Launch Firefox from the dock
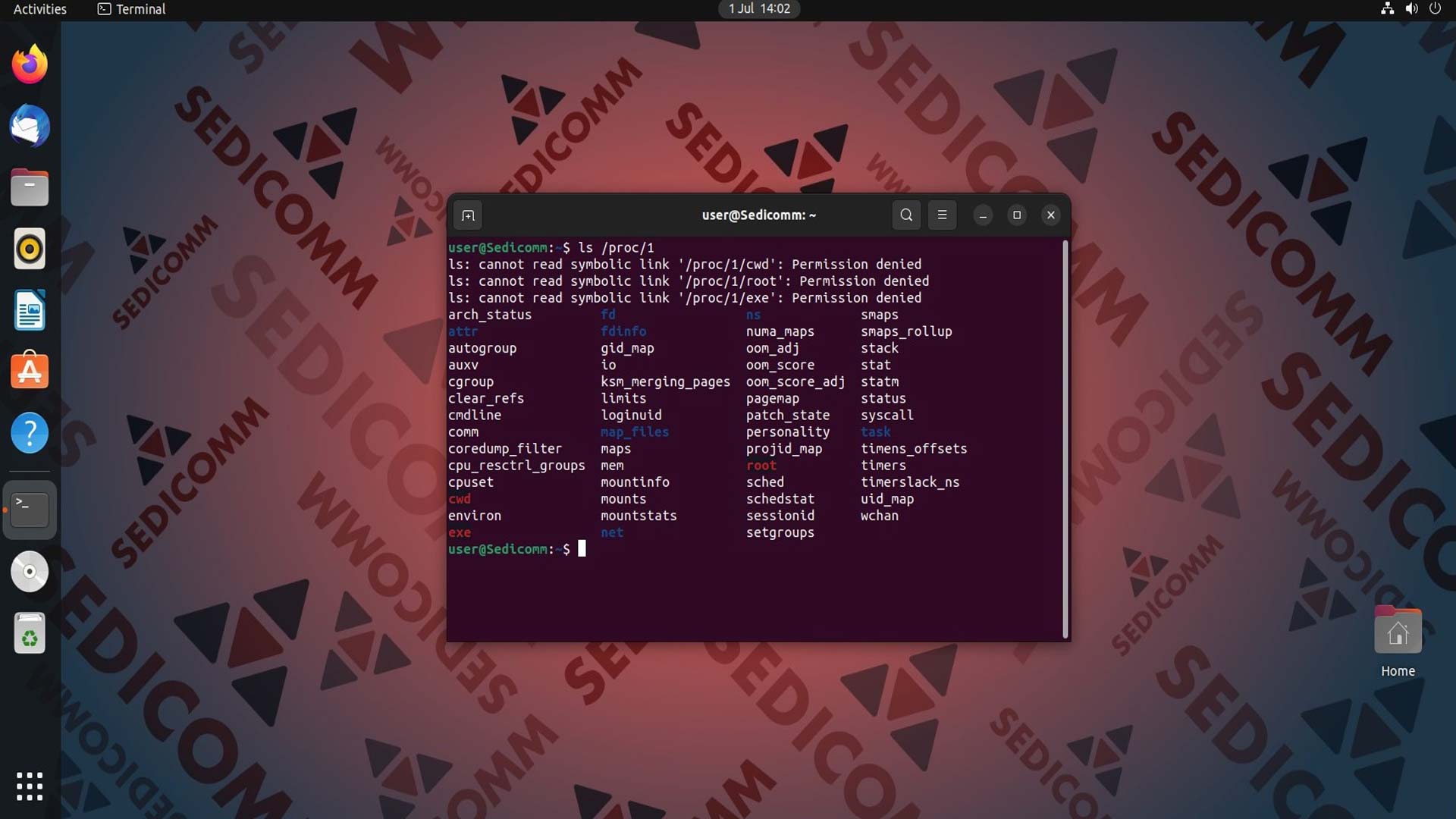The image size is (1456, 819). 30,64
